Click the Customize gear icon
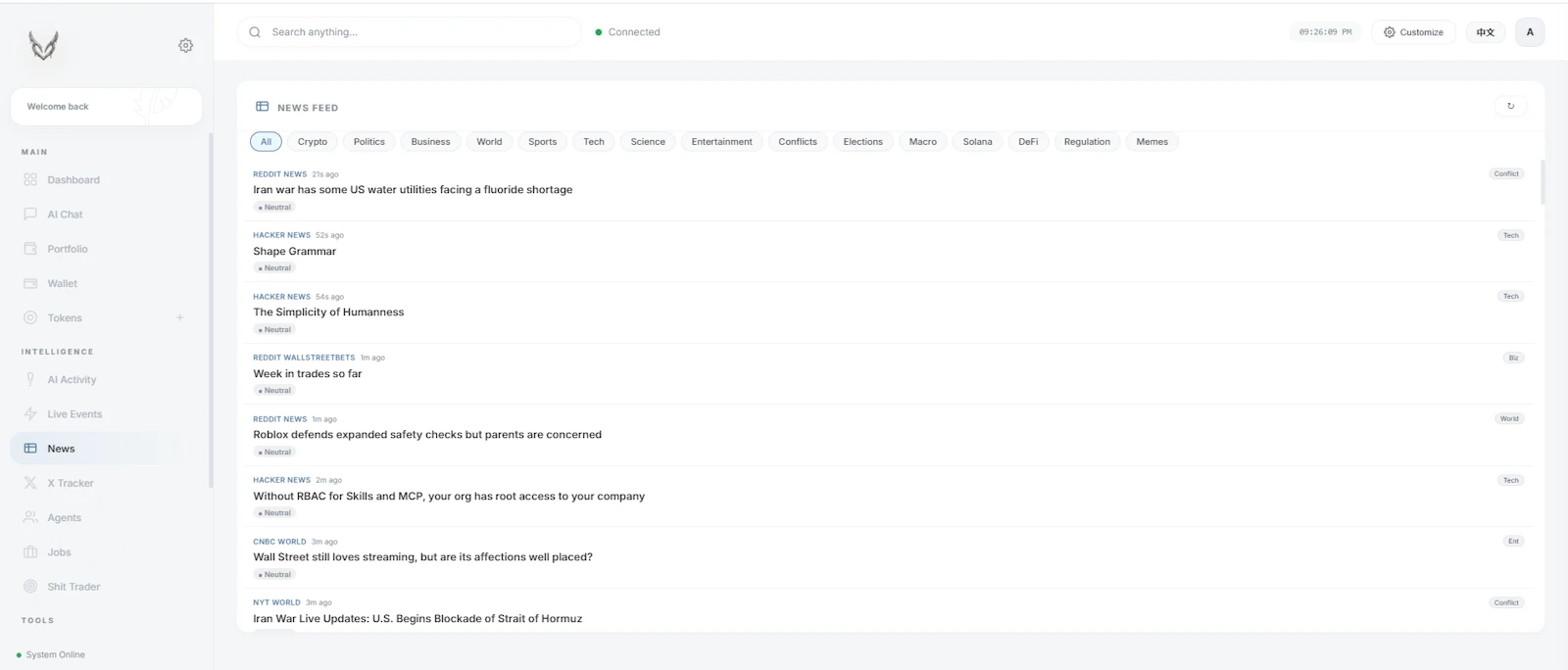1568x670 pixels. pos(1389,32)
